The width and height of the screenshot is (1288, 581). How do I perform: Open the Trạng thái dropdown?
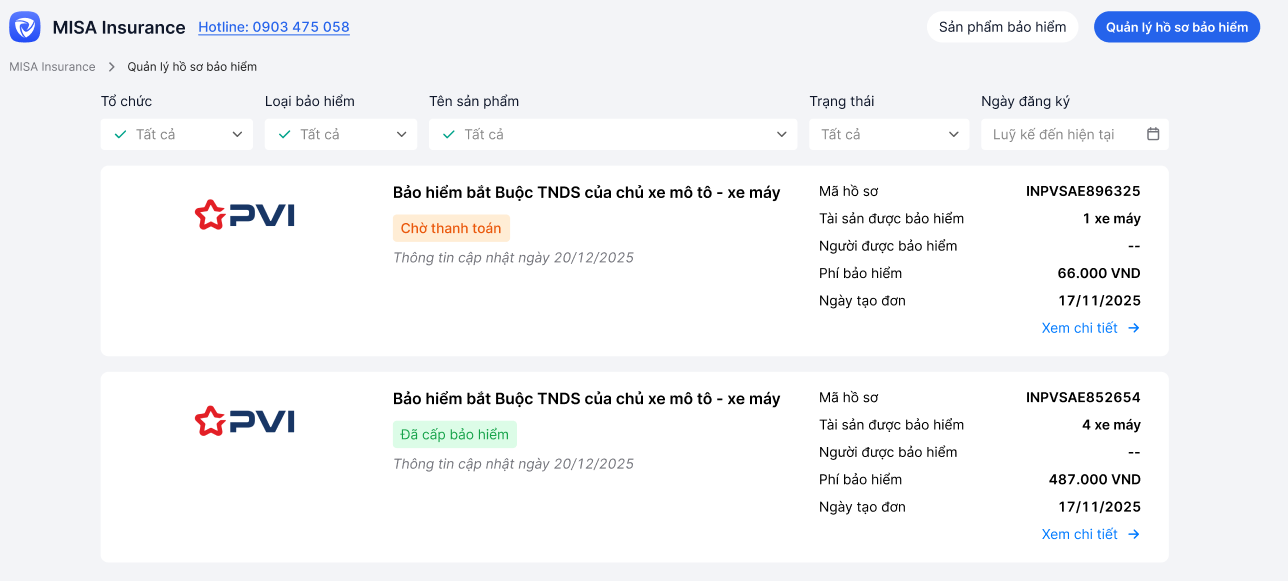click(888, 133)
